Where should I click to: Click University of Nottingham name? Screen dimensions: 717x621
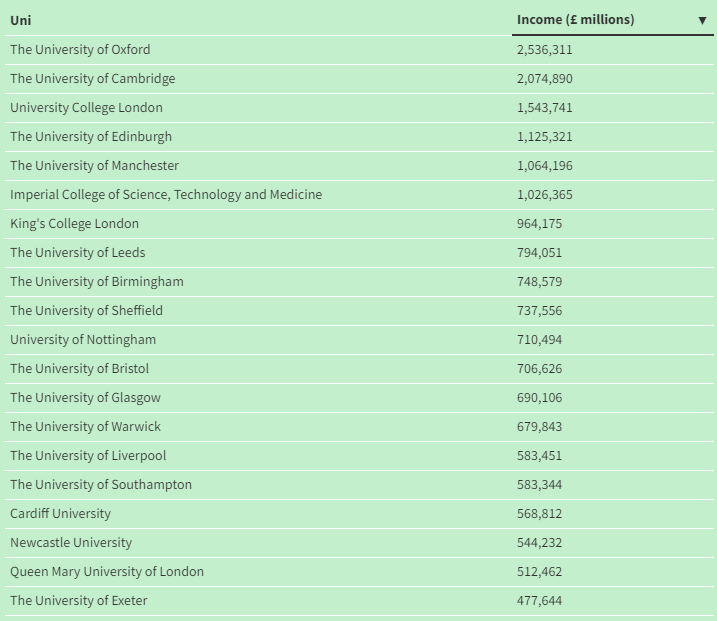83,340
